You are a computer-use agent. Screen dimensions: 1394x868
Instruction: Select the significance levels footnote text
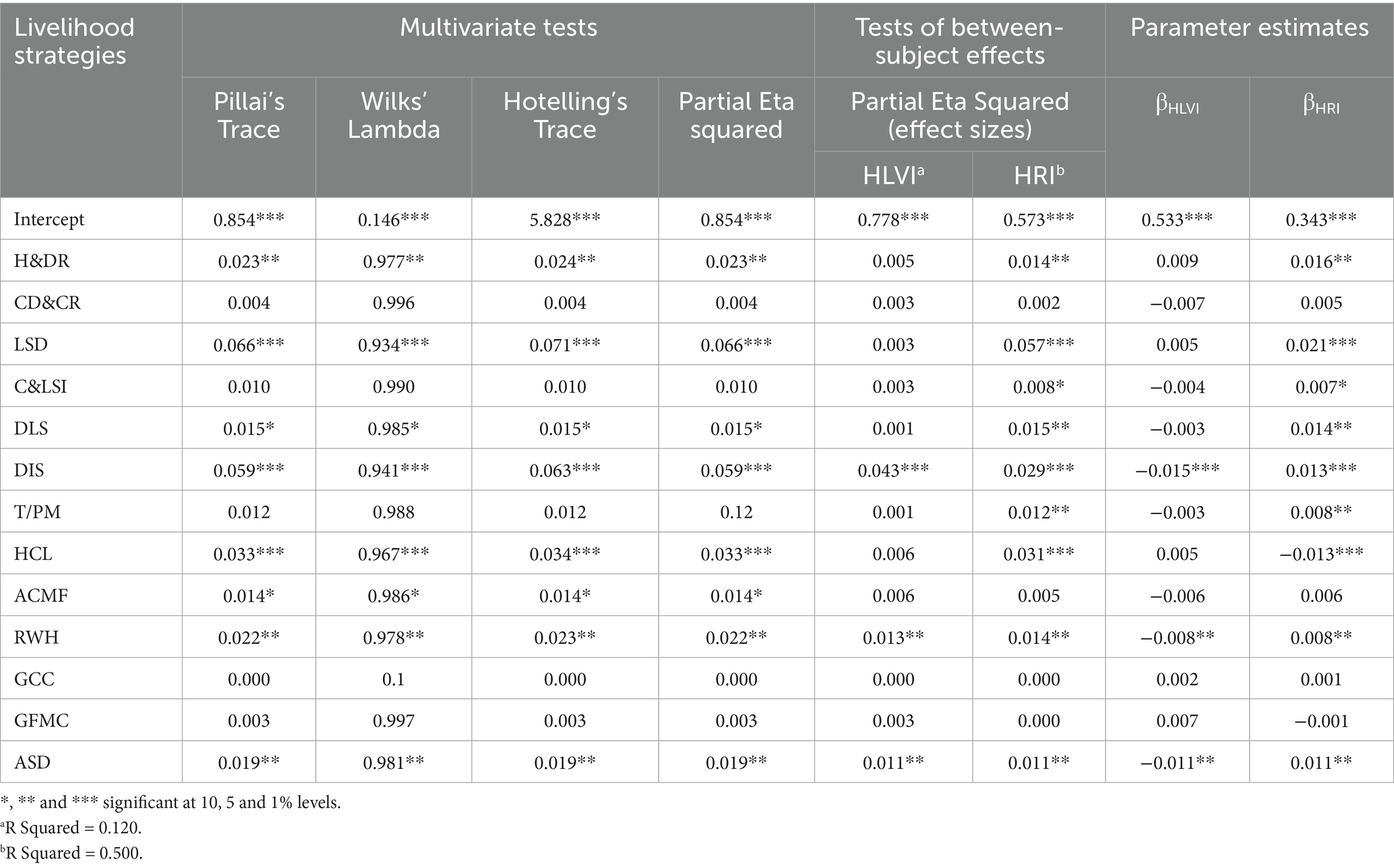[171, 803]
